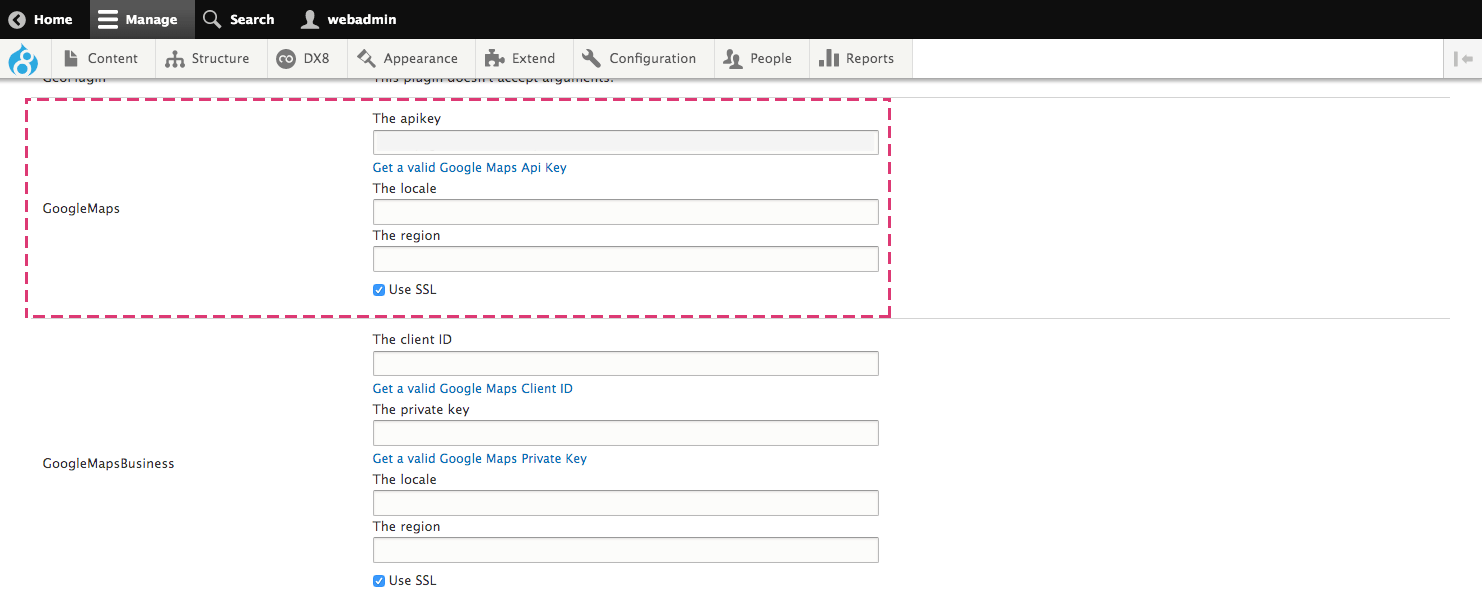Click the Appearance paintbrush icon

pyautogui.click(x=366, y=59)
